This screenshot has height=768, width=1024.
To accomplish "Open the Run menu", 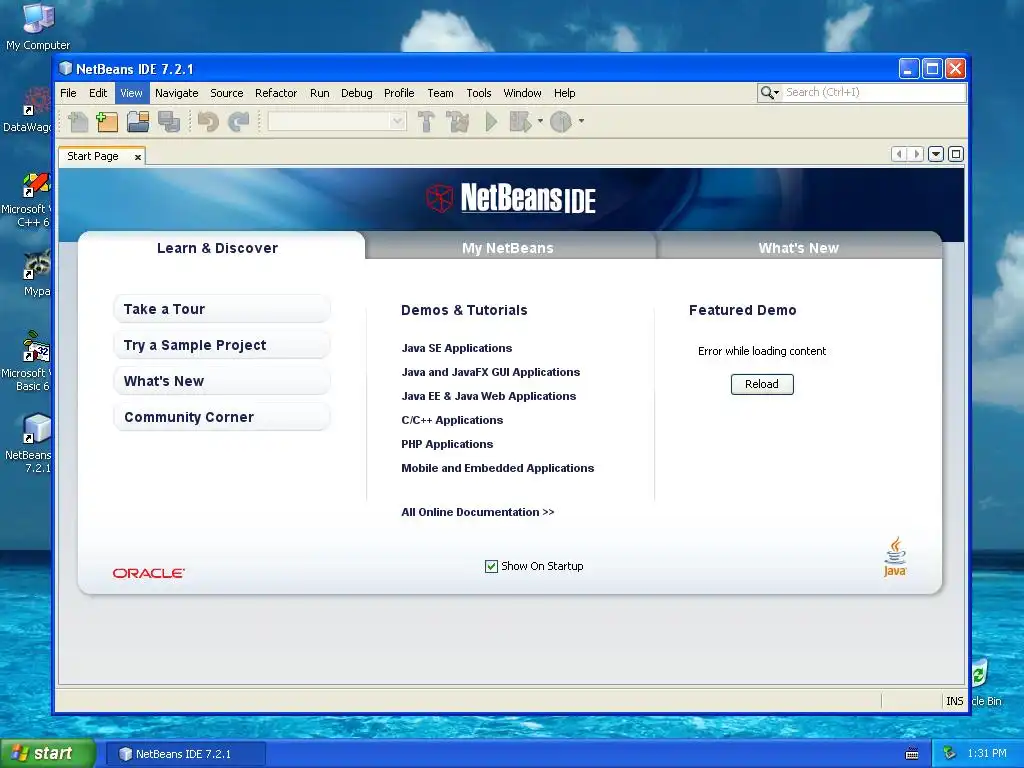I will click(x=319, y=93).
